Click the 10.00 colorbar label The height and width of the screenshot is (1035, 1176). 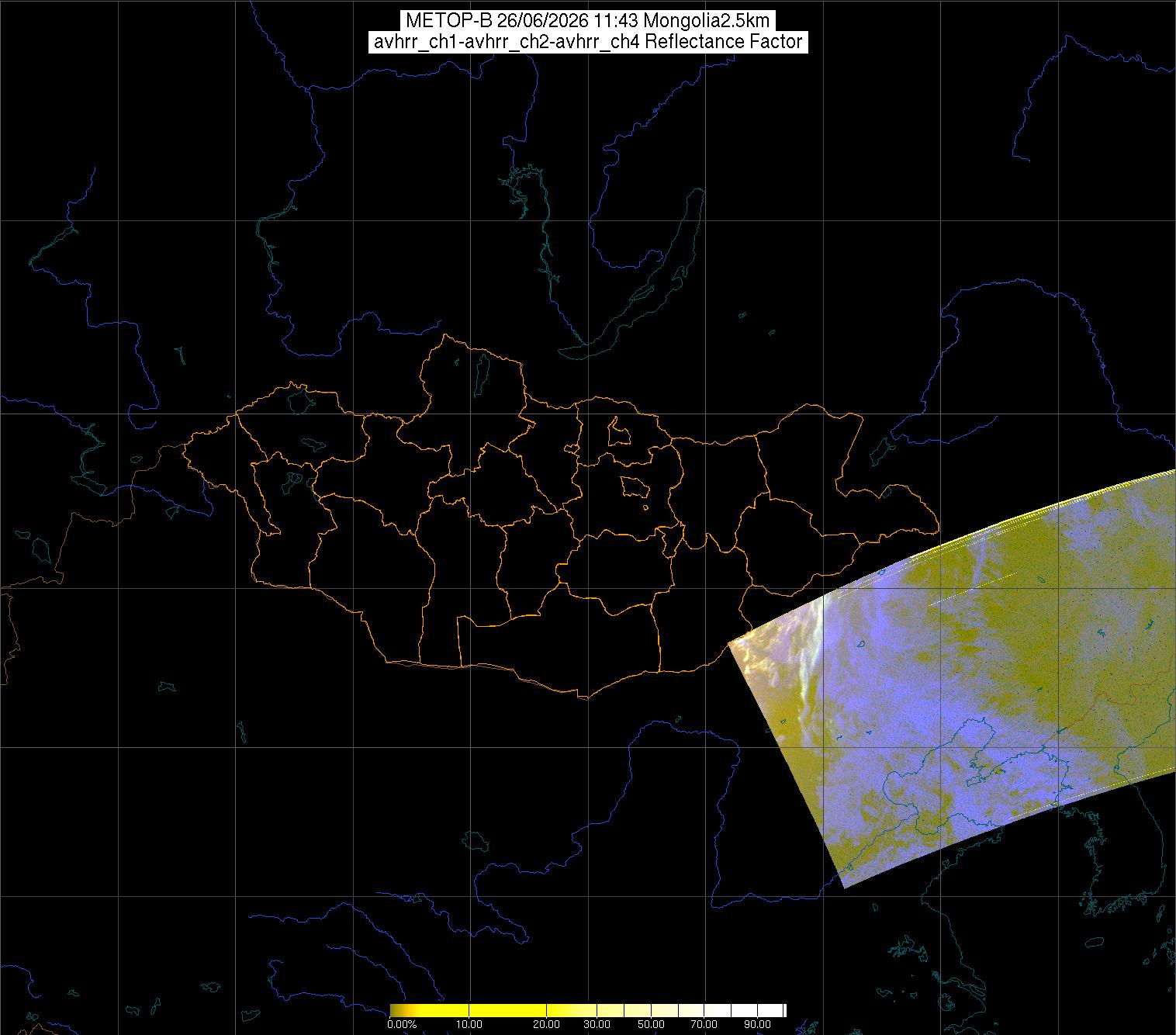click(x=470, y=1024)
